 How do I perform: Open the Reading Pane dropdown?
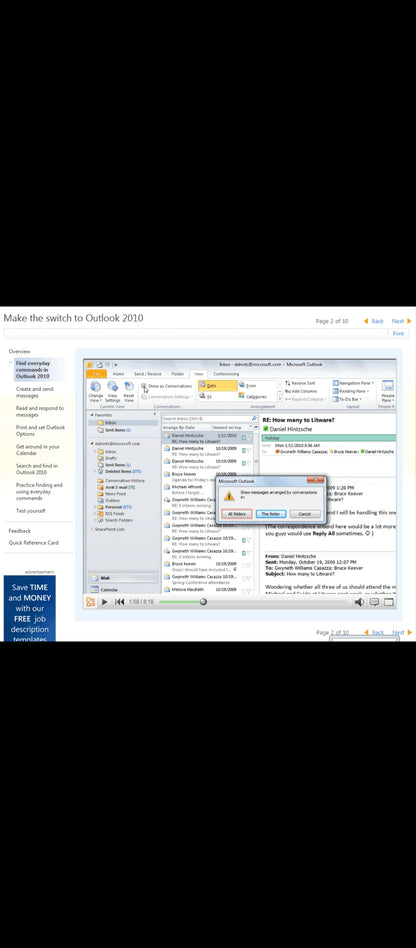point(351,391)
